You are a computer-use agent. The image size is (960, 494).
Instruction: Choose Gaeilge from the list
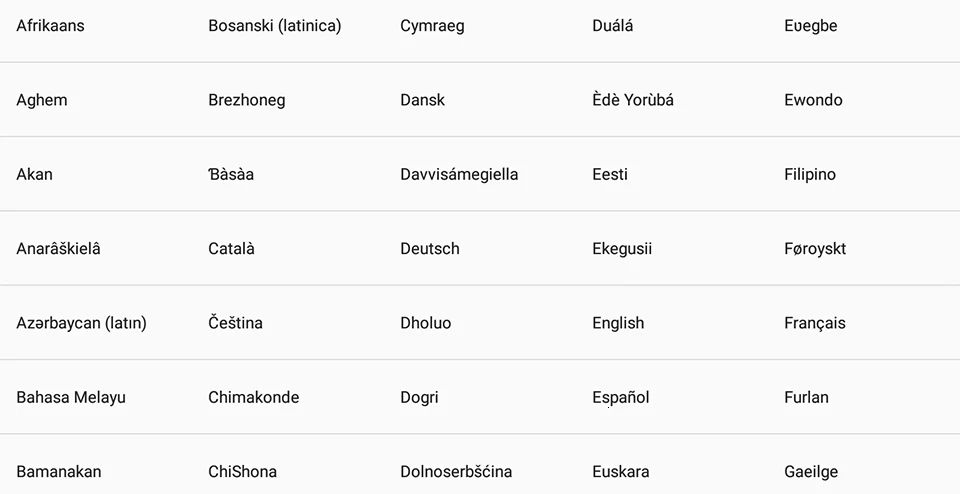point(811,471)
